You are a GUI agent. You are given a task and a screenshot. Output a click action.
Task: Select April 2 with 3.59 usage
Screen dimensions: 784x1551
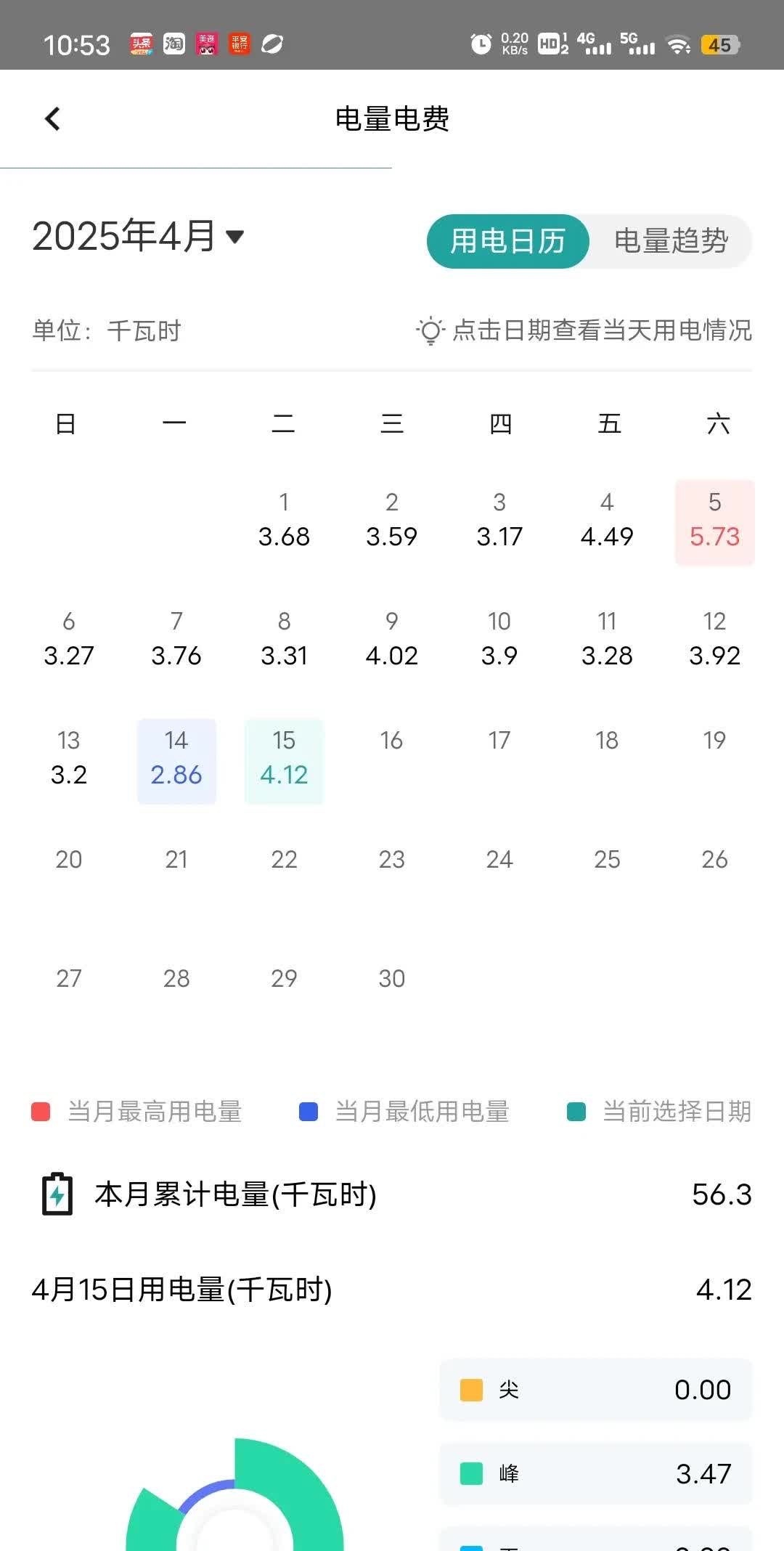(392, 521)
